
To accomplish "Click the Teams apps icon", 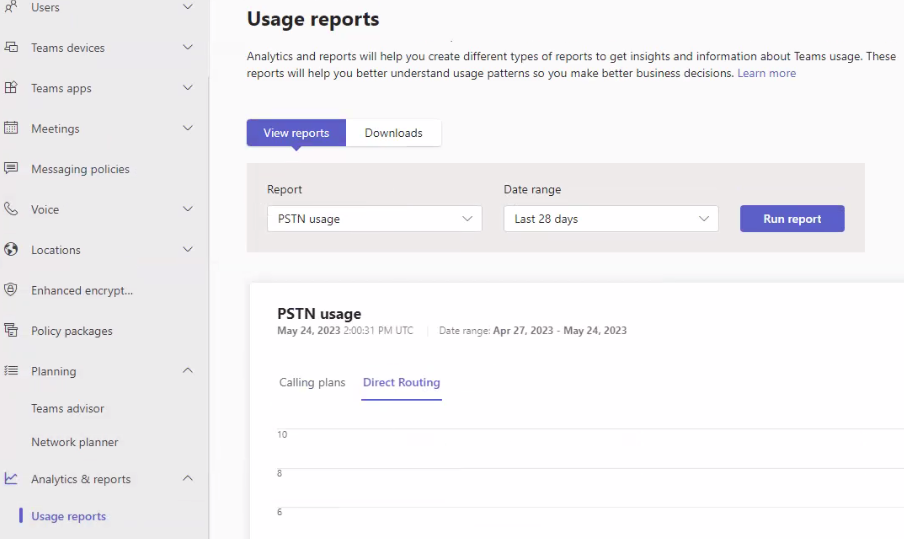I will pos(12,88).
